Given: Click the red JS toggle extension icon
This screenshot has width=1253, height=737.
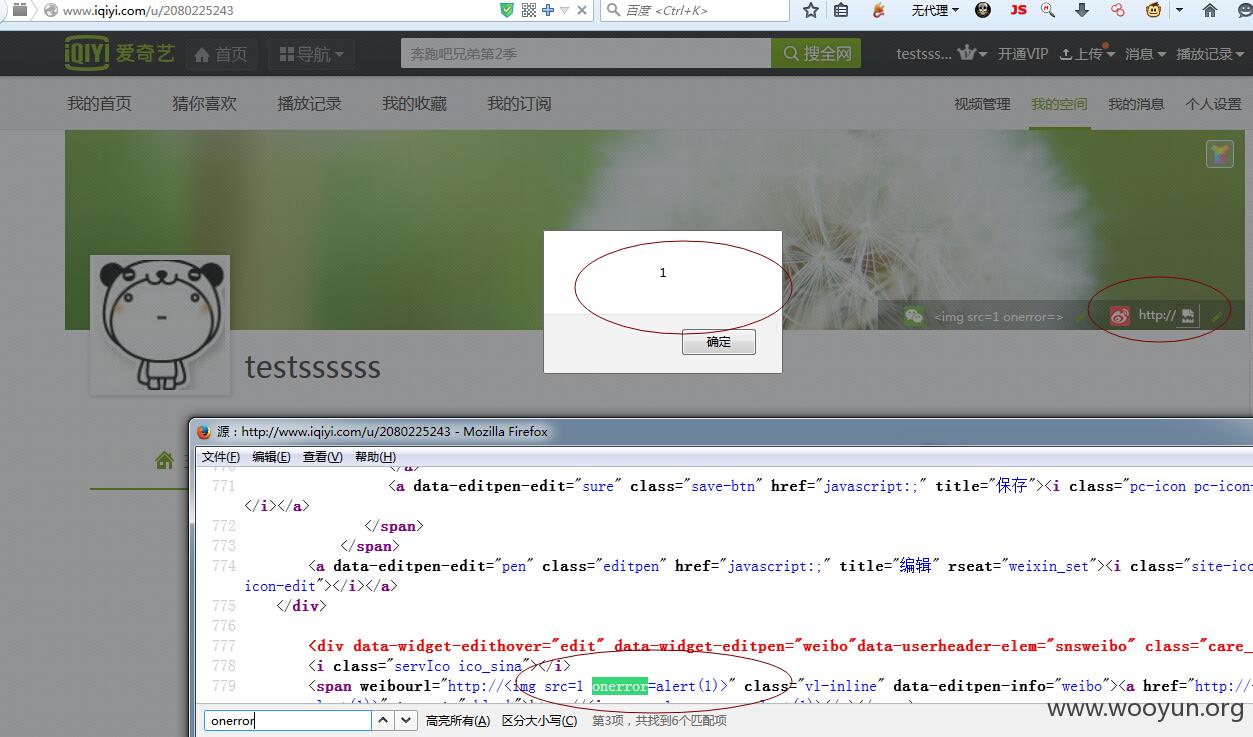Looking at the screenshot, I should pos(1018,10).
